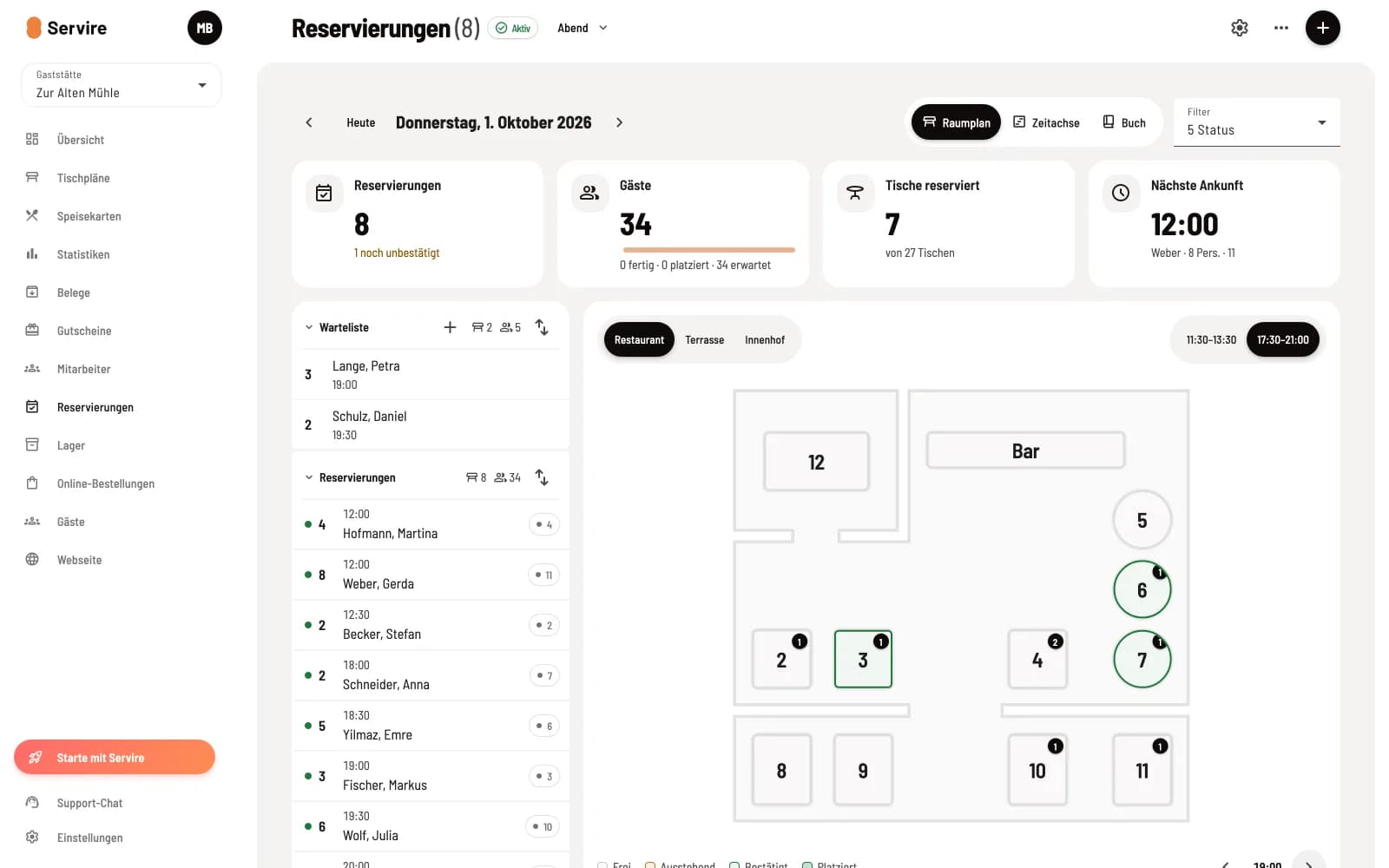Select the Bar on floor plan

click(x=1025, y=450)
